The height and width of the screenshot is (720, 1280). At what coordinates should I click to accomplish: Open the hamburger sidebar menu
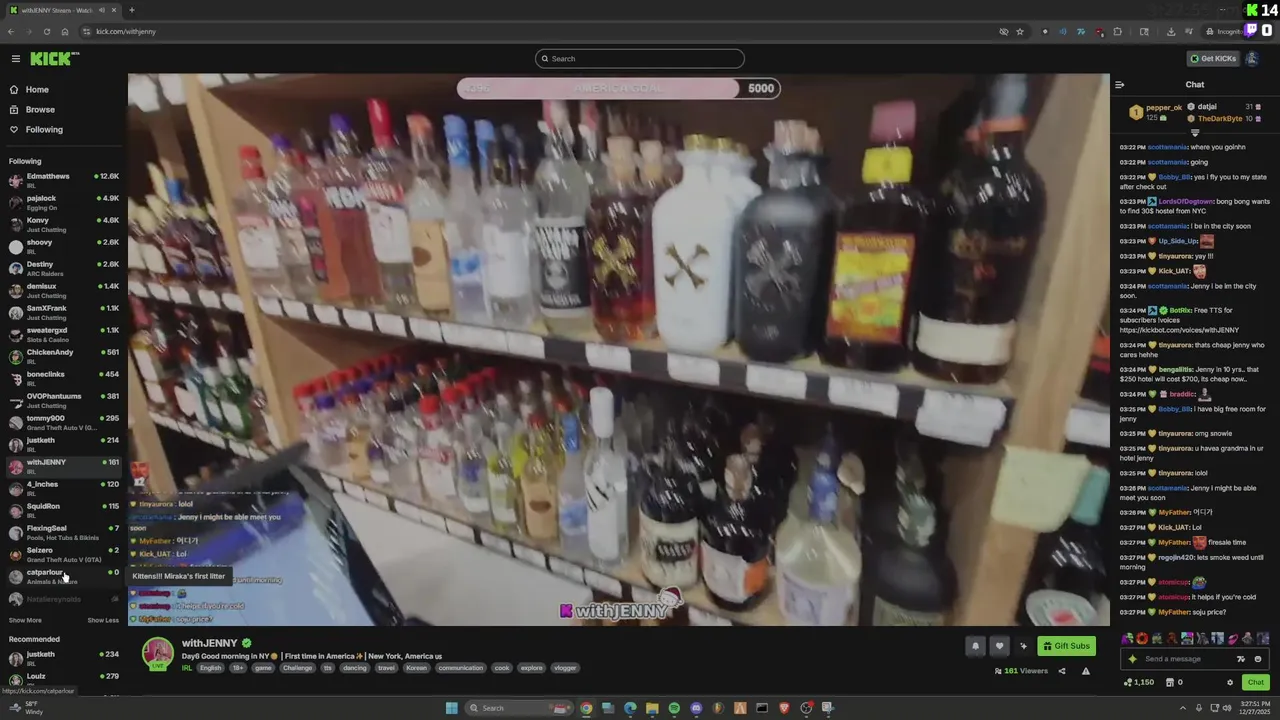coord(16,59)
